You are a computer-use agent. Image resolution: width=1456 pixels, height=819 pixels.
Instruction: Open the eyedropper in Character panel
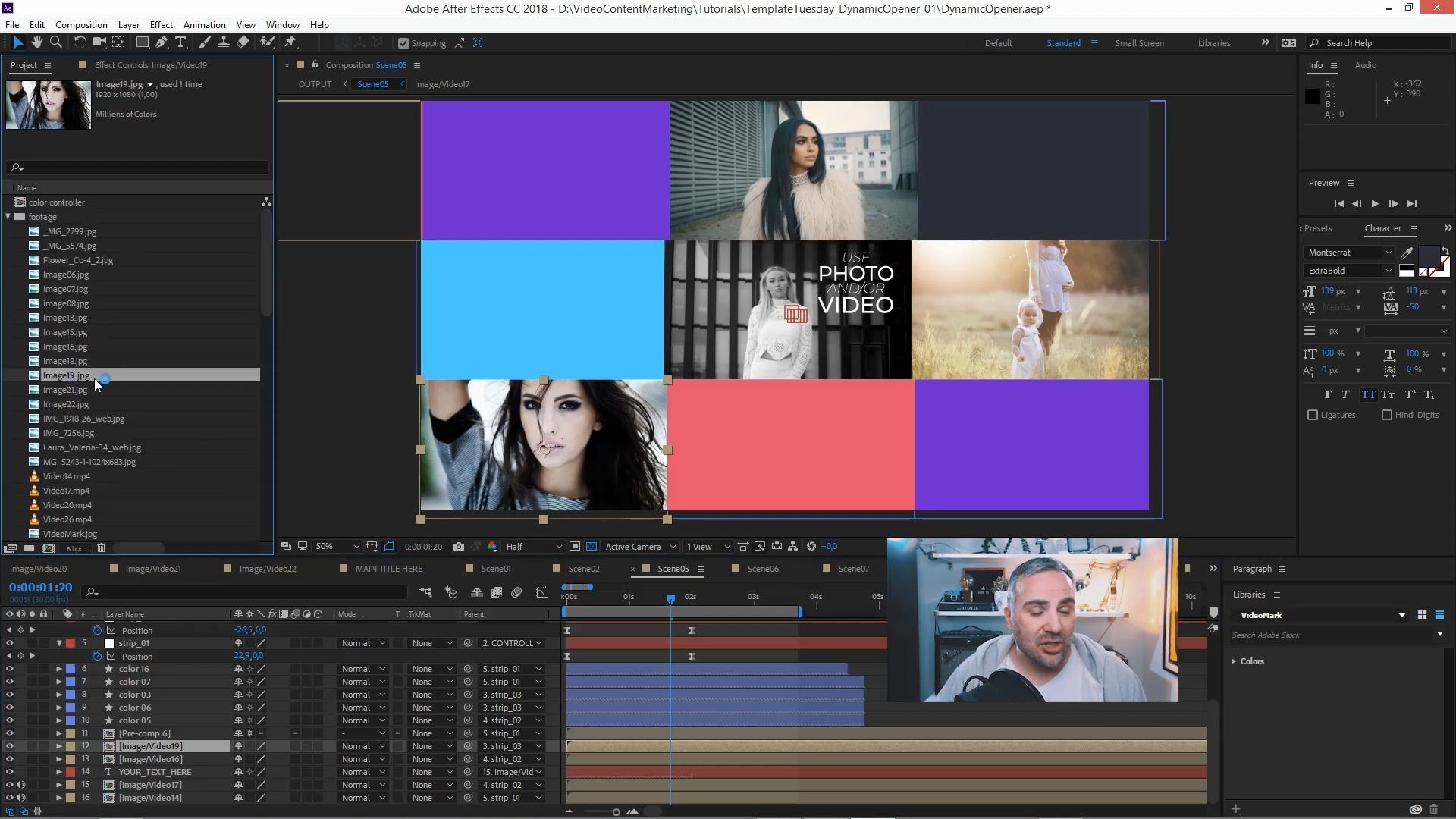pos(1407,253)
